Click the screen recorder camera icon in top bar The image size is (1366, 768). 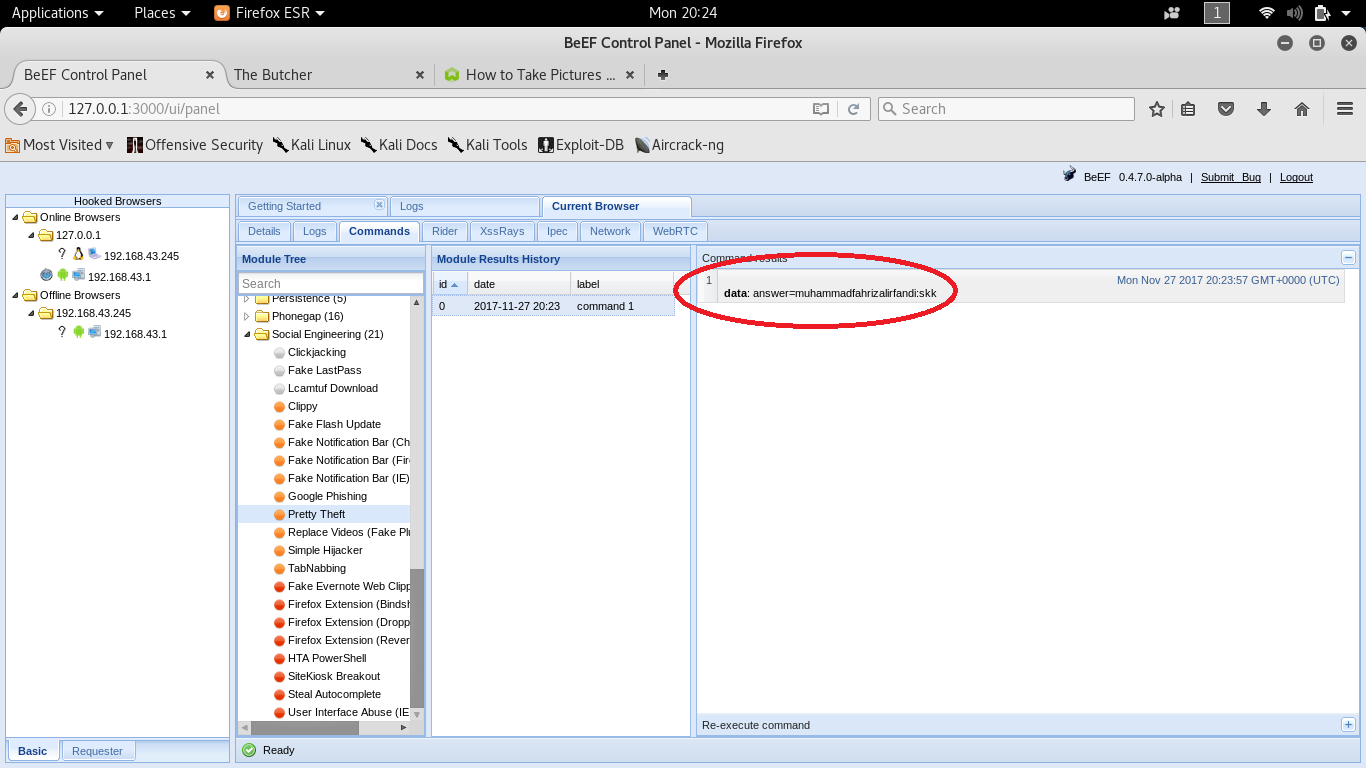[x=1173, y=13]
